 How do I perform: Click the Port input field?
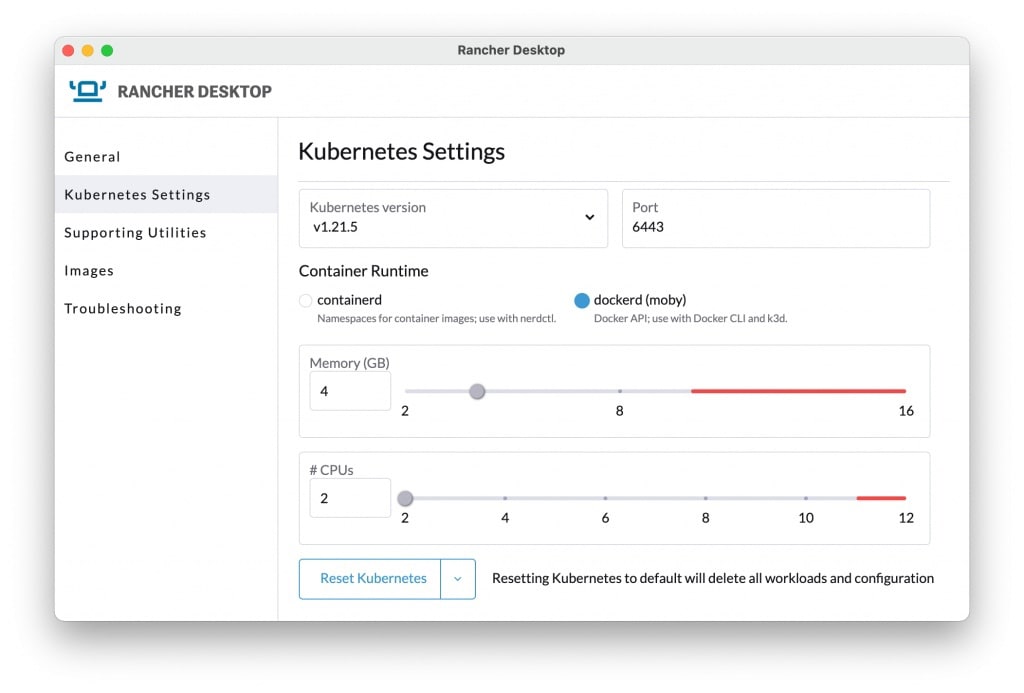(775, 227)
